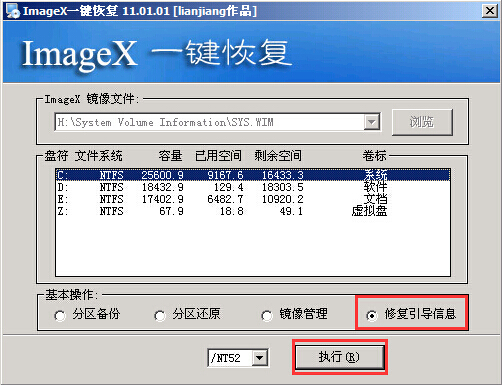Click the 执行(R) button
Image resolution: width=502 pixels, height=385 pixels.
coord(340,357)
